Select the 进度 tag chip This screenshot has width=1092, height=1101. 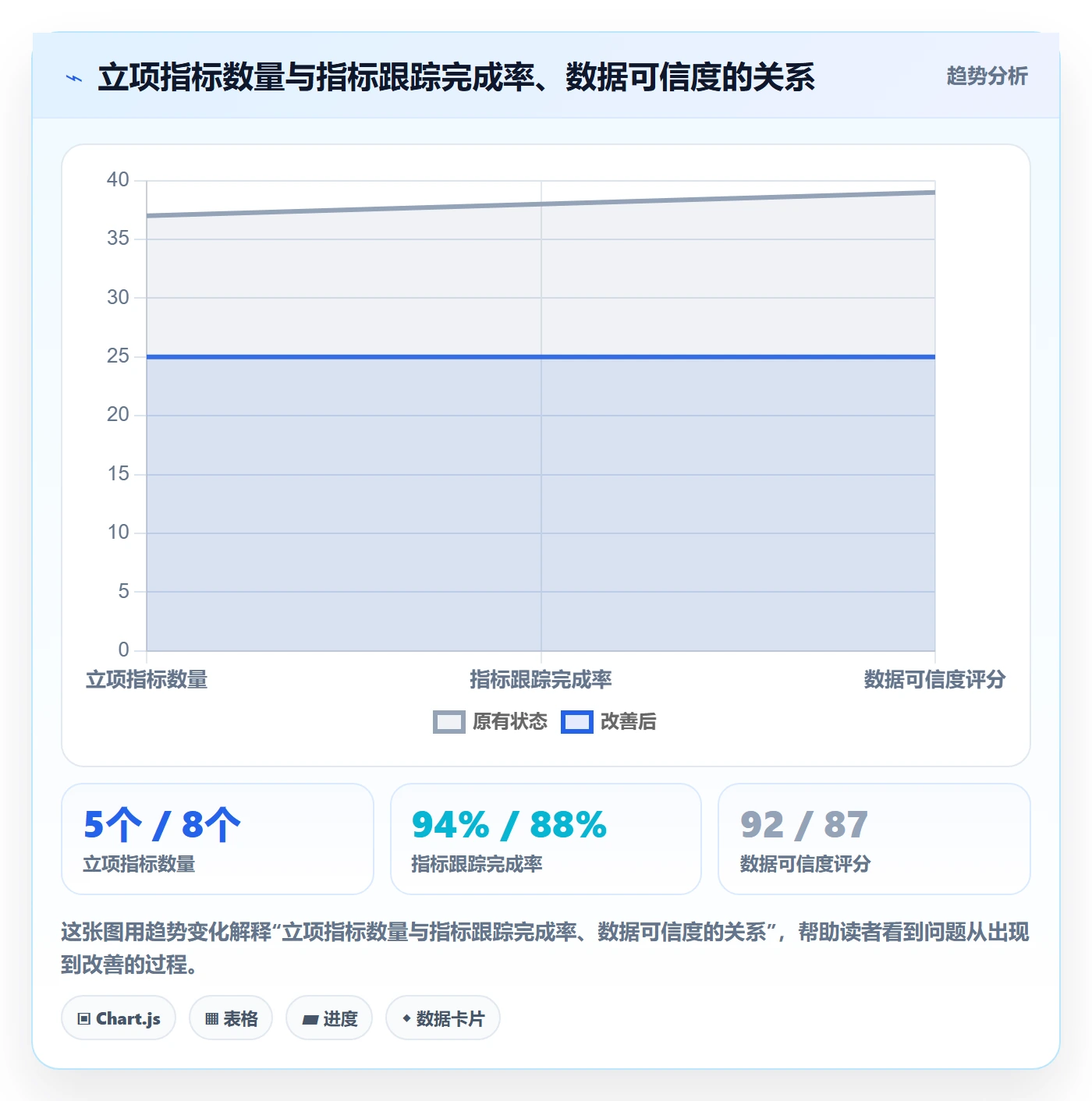329,1018
